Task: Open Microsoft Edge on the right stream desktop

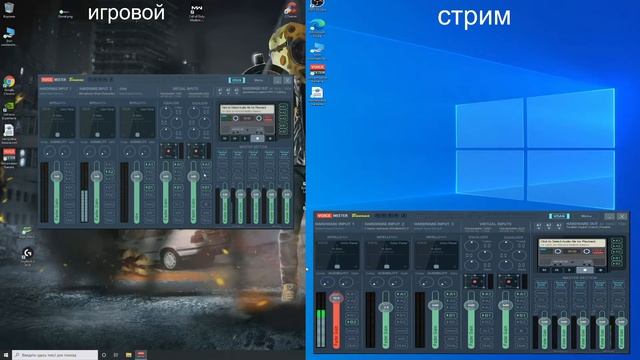Action: pyautogui.click(x=318, y=28)
